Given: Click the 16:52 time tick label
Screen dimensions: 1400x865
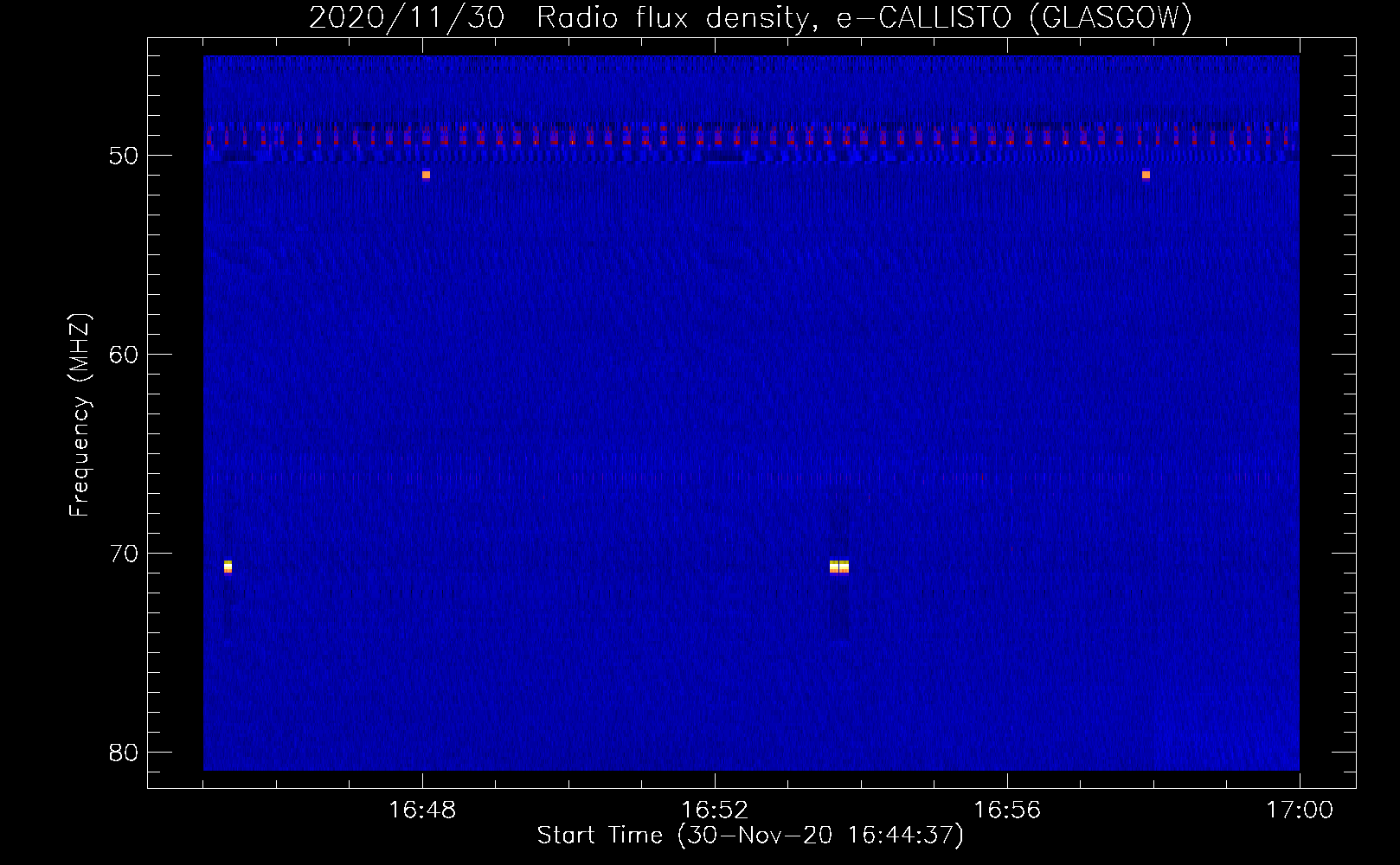Looking at the screenshot, I should (x=715, y=811).
